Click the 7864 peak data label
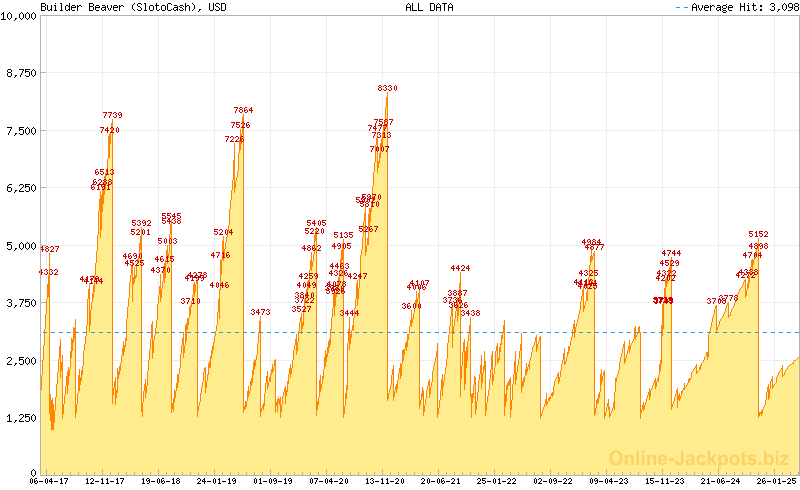800x490 pixels. tap(243, 110)
